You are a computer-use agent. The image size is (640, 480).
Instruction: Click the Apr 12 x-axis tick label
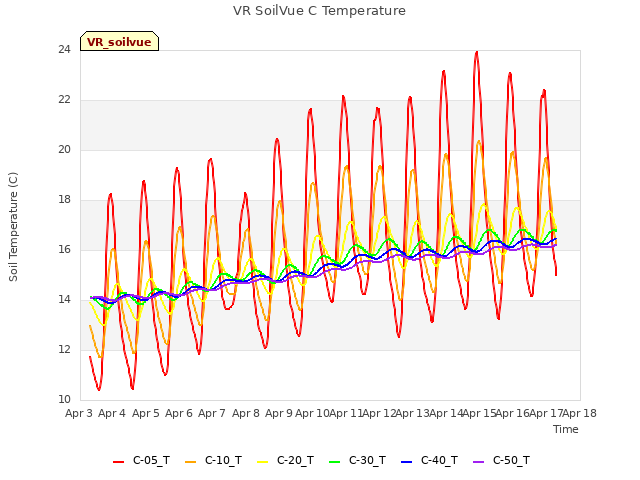point(379,413)
